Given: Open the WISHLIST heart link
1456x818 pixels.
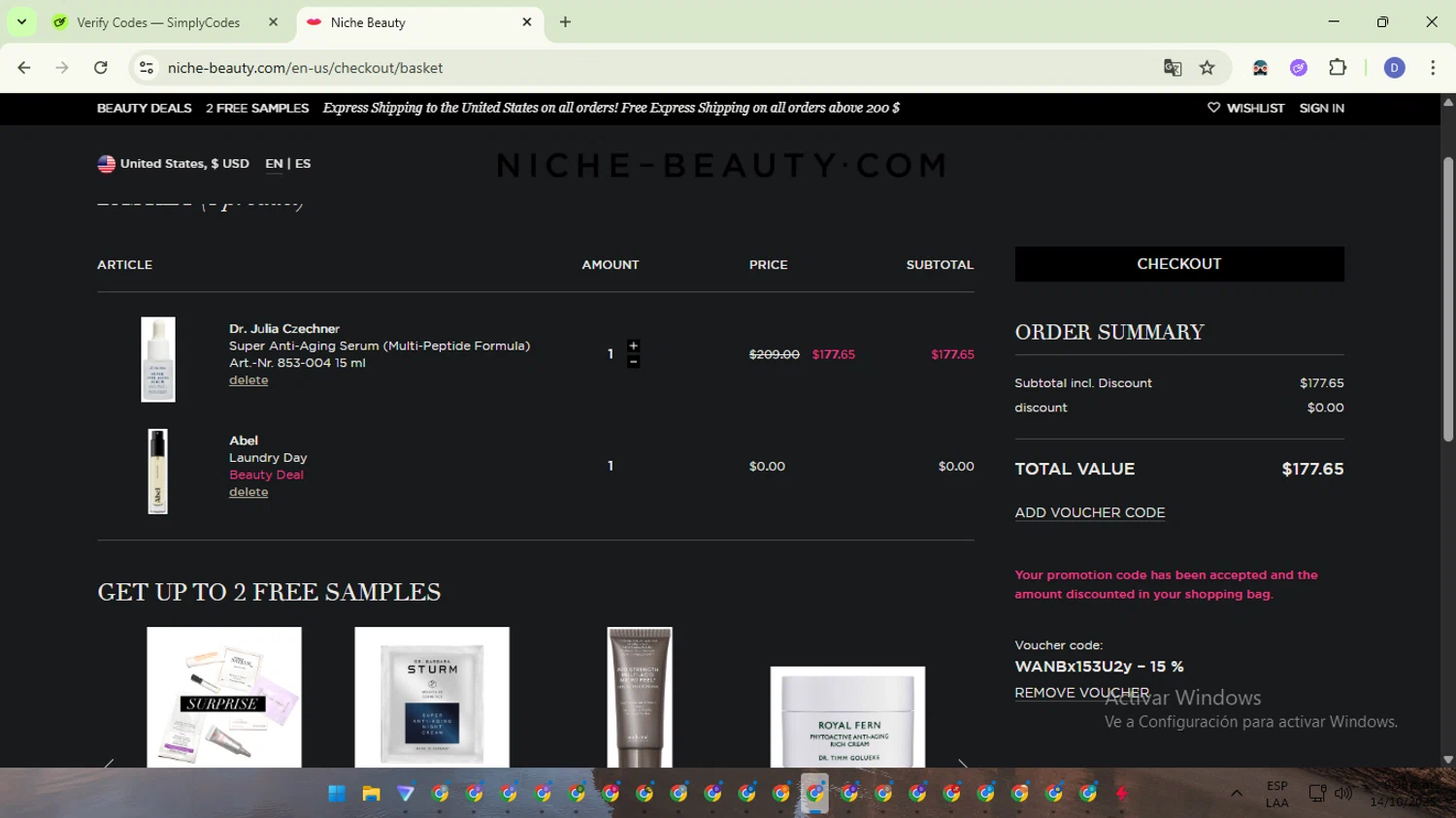Looking at the screenshot, I should click(x=1245, y=108).
